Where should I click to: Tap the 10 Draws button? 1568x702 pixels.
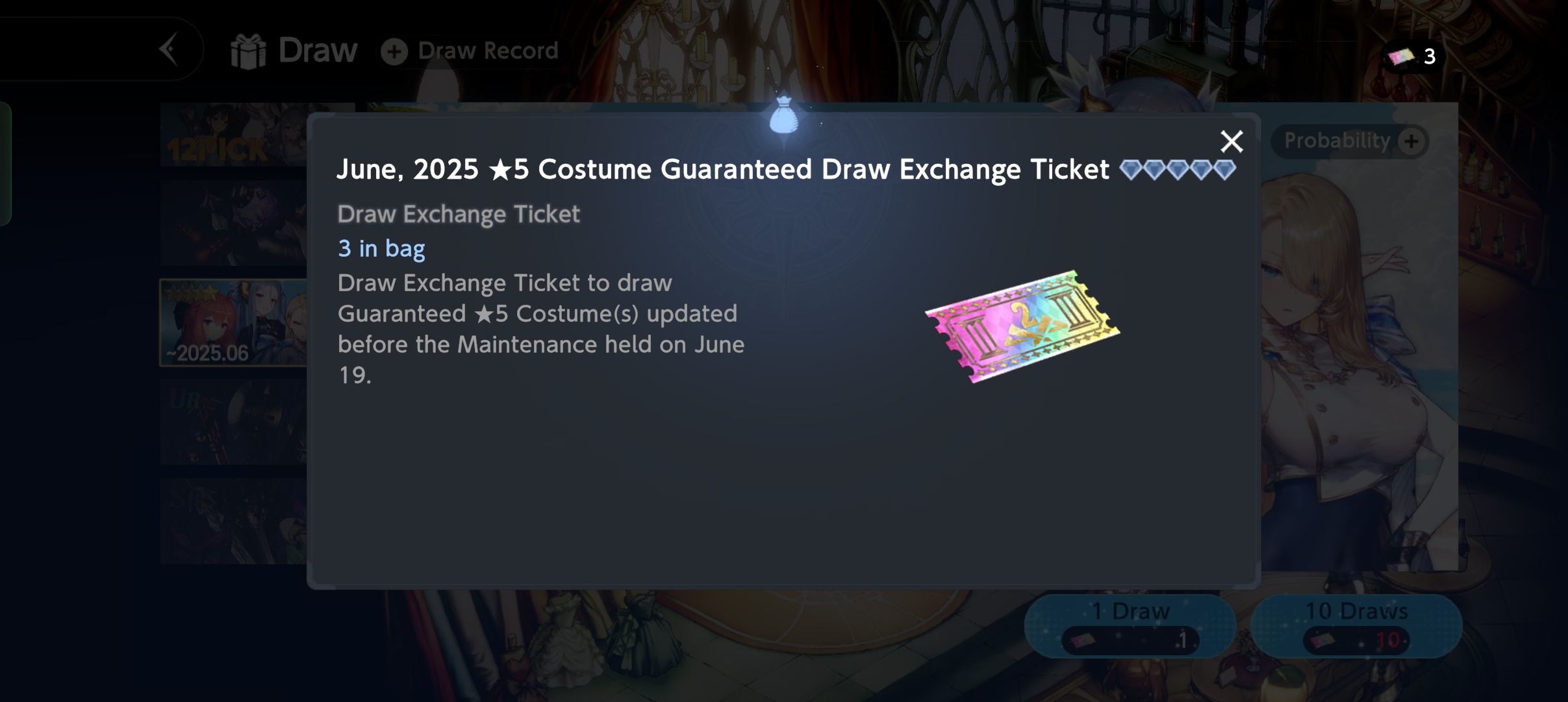1356,626
